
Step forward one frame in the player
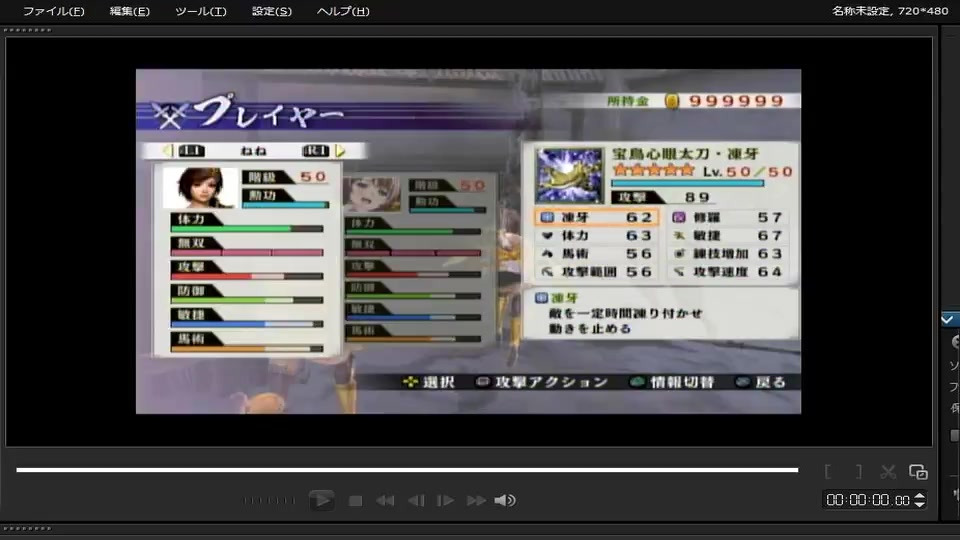click(445, 501)
